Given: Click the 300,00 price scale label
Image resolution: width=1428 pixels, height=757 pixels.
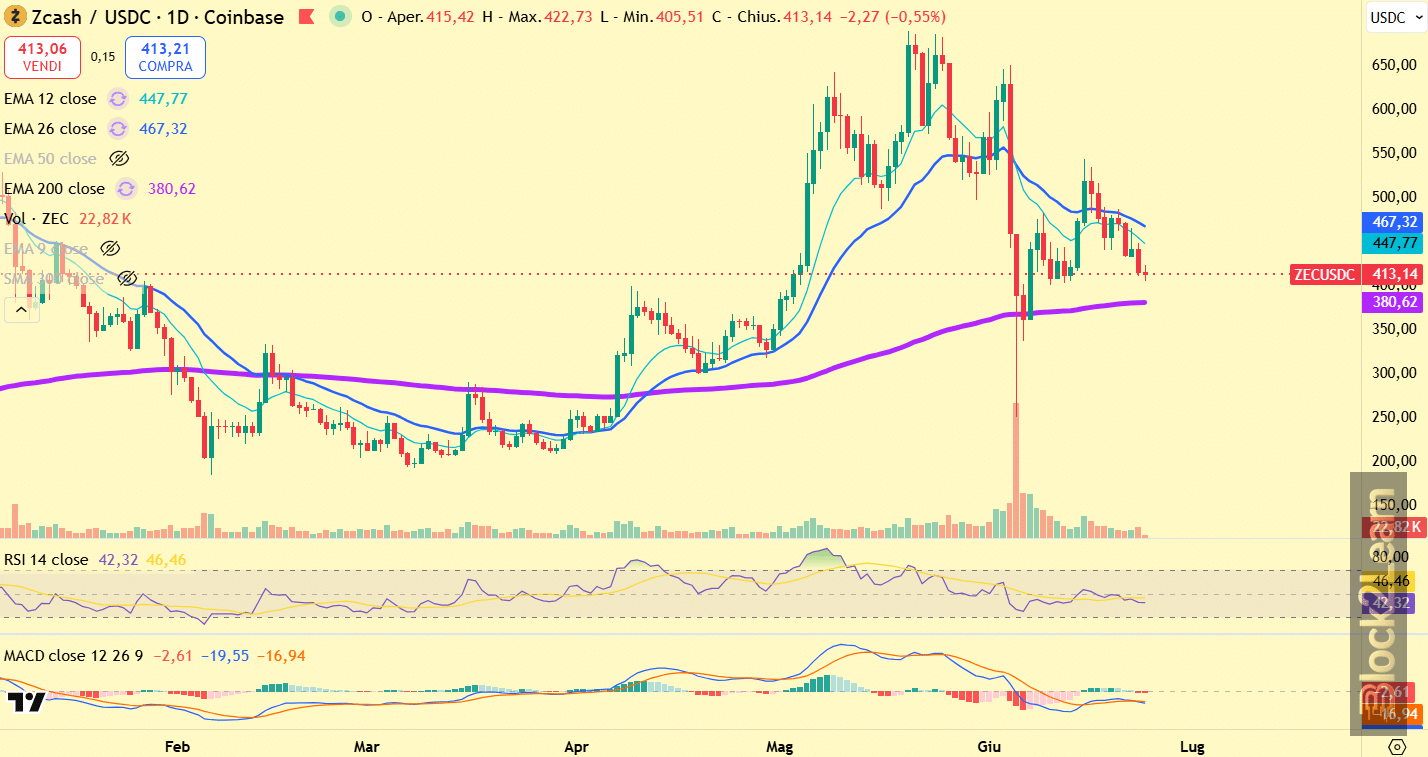Looking at the screenshot, I should [1393, 372].
